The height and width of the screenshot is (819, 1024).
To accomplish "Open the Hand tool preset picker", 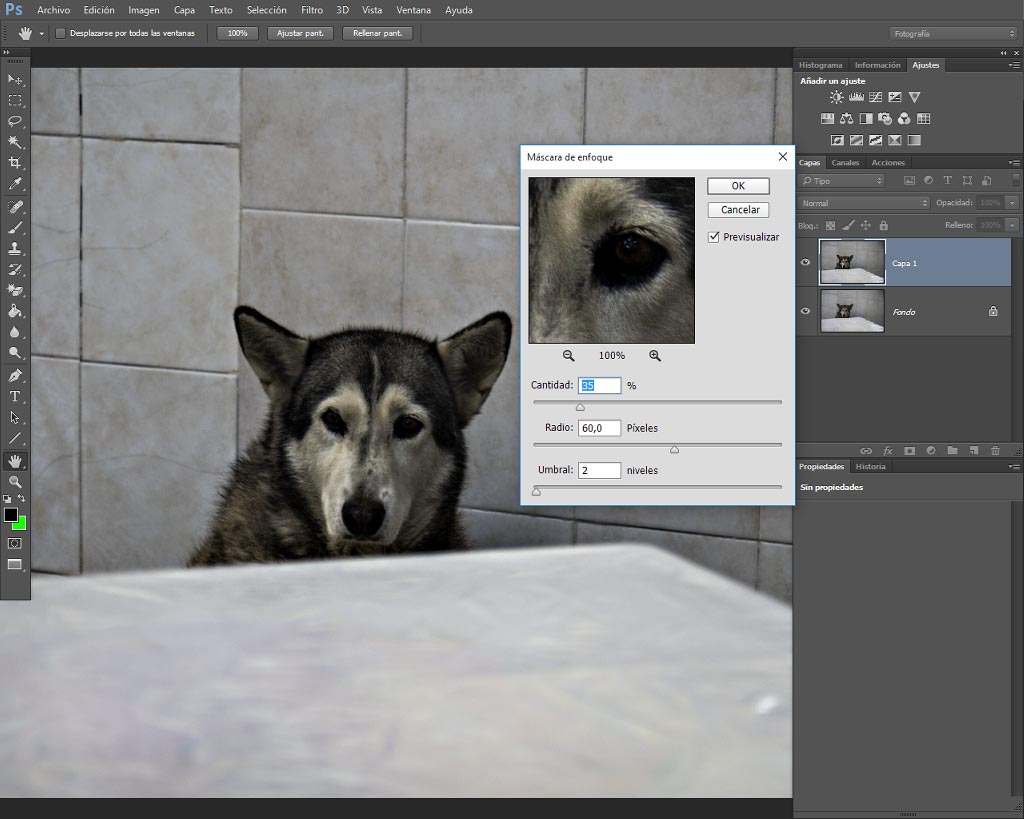I will (41, 33).
